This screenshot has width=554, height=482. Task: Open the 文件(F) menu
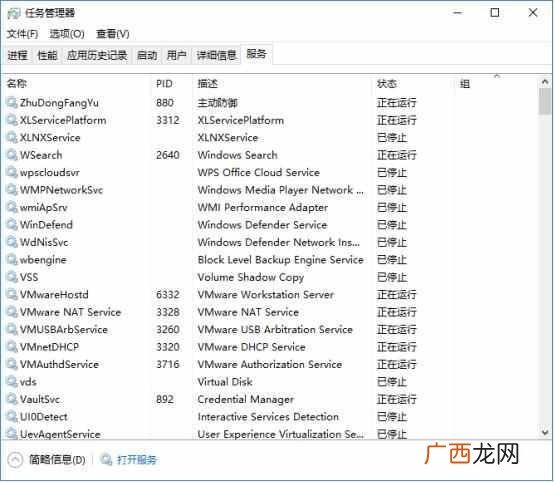tap(22, 34)
